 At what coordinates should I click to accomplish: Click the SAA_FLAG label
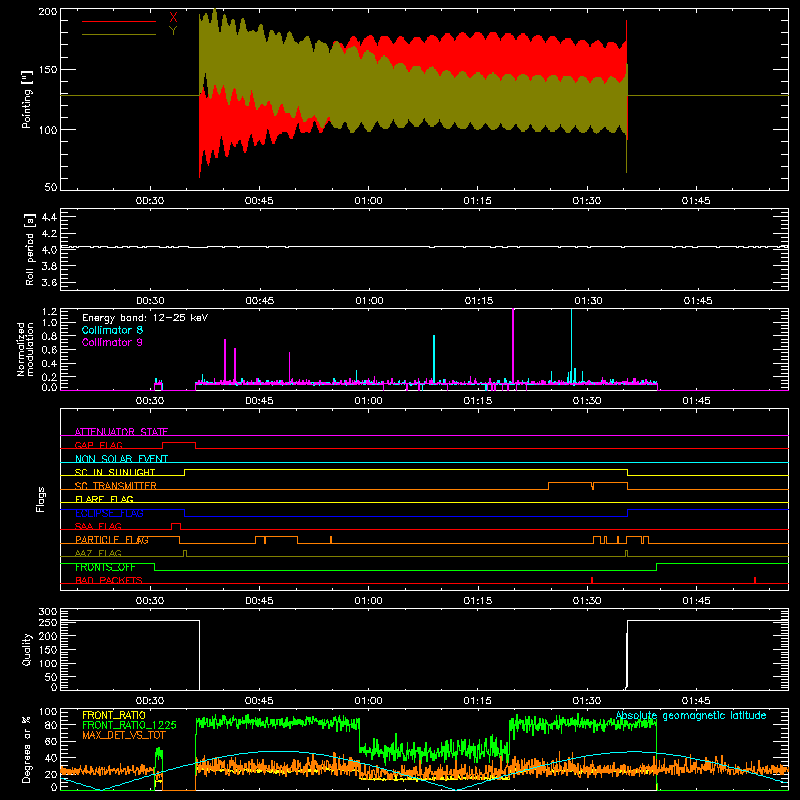(98, 526)
